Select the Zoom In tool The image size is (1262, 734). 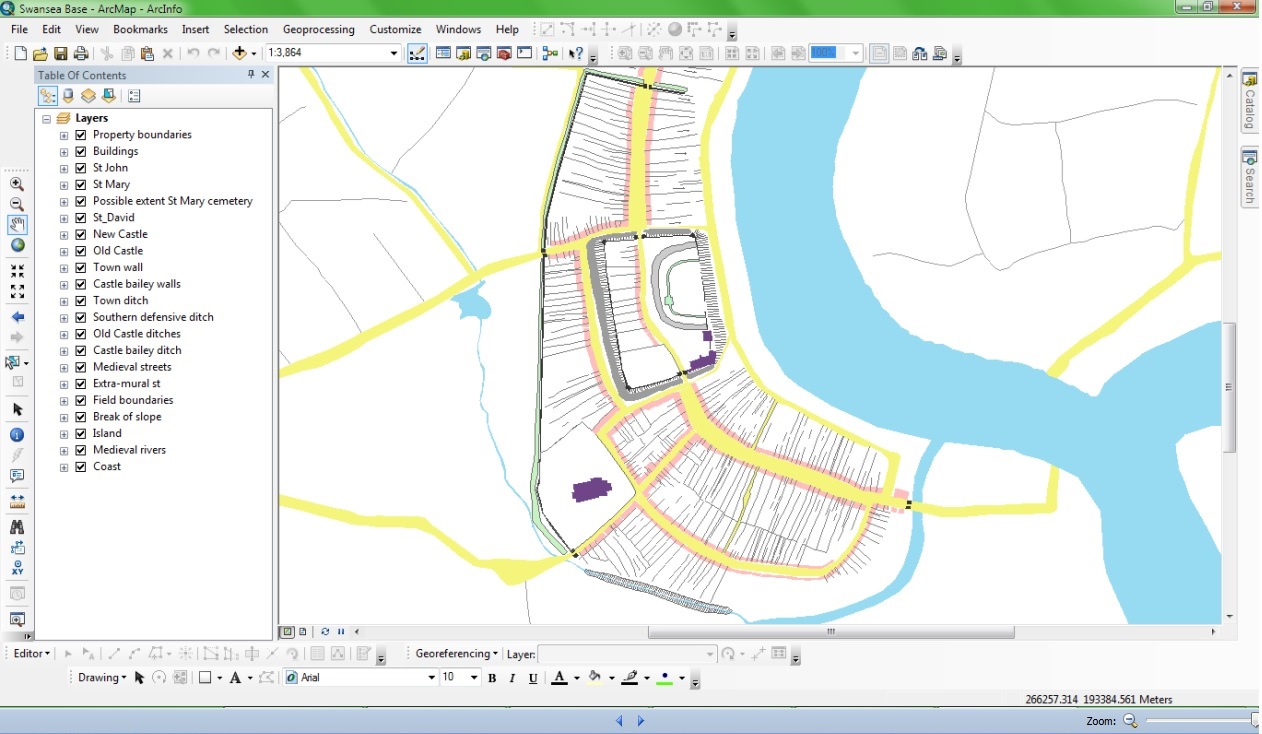click(16, 184)
